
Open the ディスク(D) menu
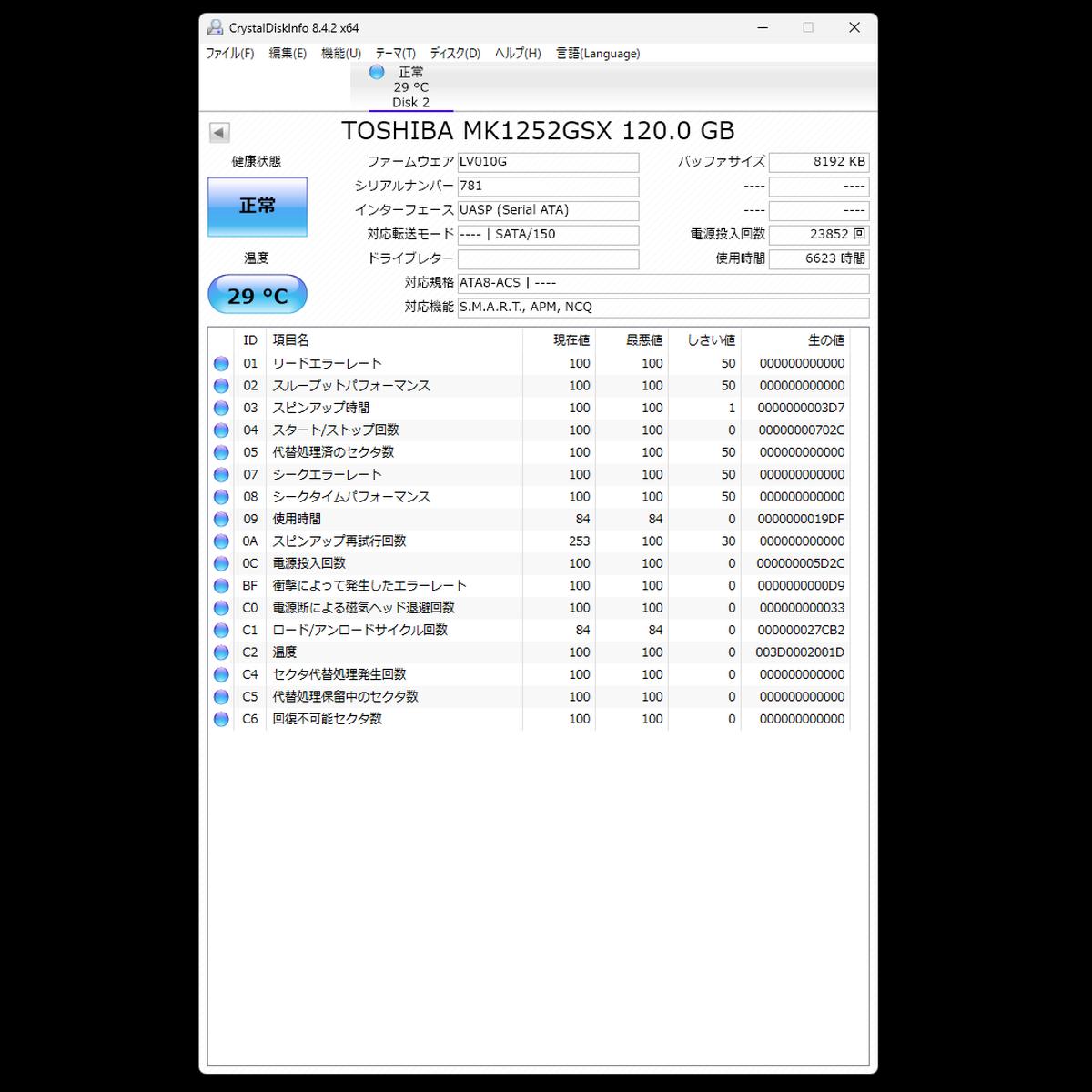[455, 54]
